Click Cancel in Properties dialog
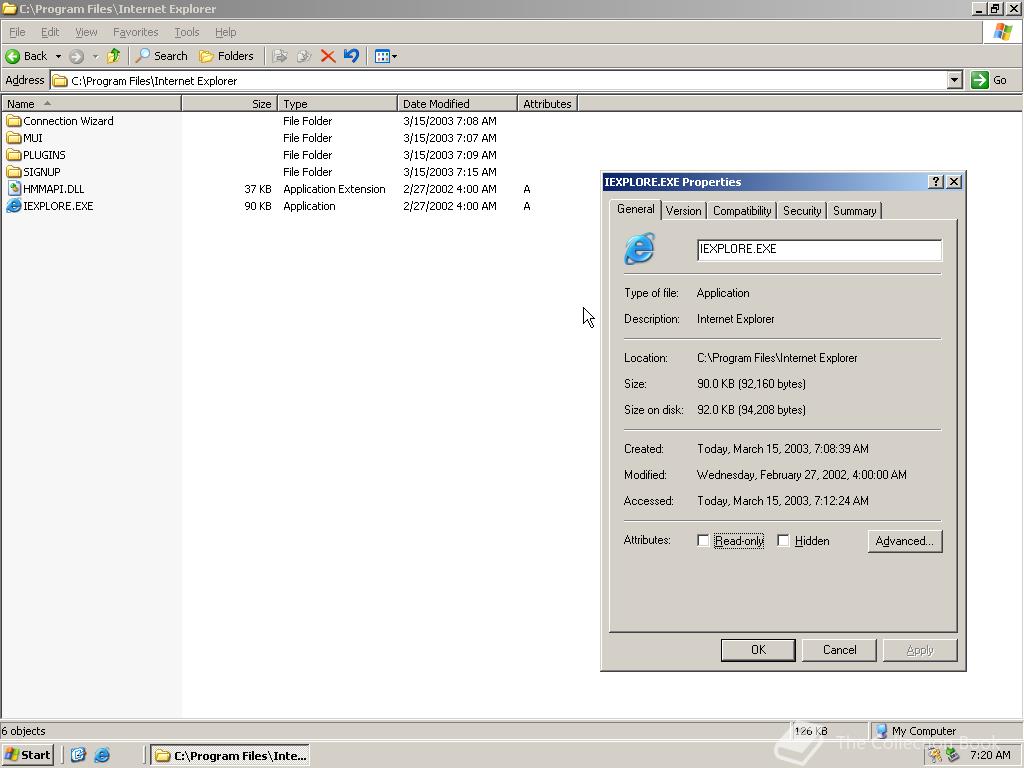This screenshot has height=768, width=1024. pyautogui.click(x=839, y=650)
